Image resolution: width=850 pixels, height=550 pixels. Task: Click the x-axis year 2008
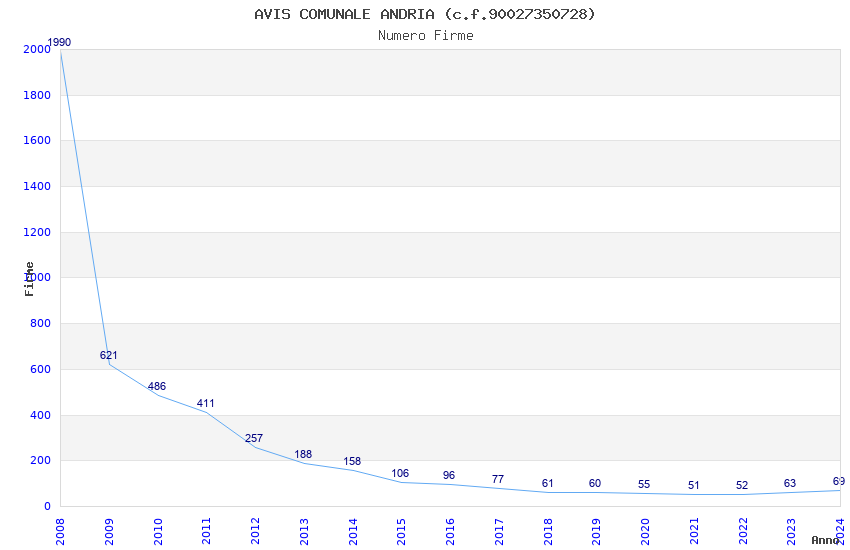pos(60,531)
